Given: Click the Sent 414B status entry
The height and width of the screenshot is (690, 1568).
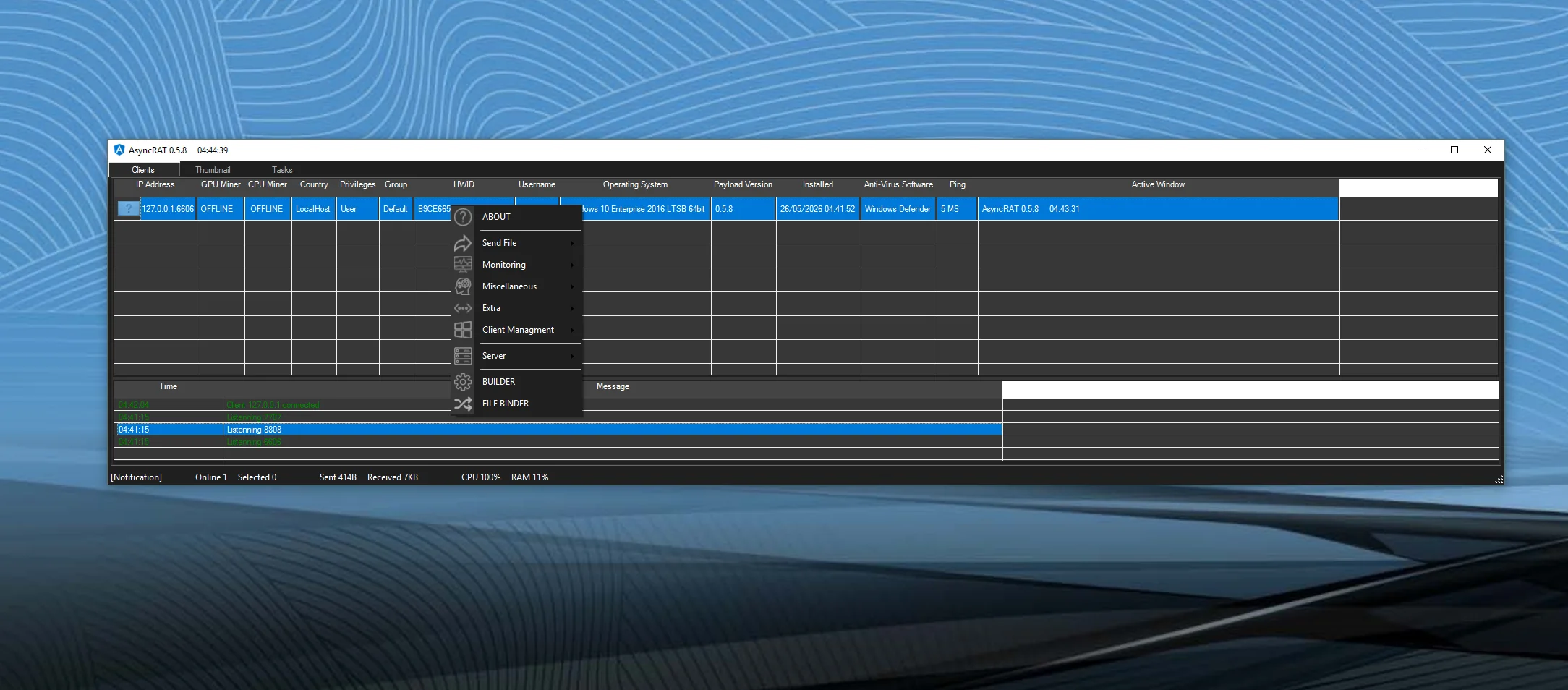Looking at the screenshot, I should click(338, 477).
